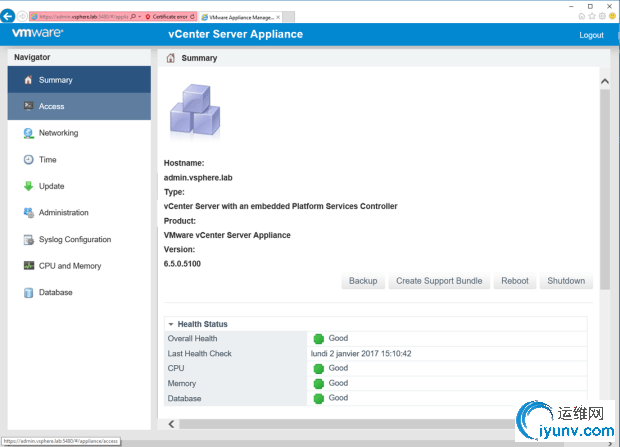This screenshot has height=447, width=620.
Task: Click the Navigator panel header
Action: 79,57
